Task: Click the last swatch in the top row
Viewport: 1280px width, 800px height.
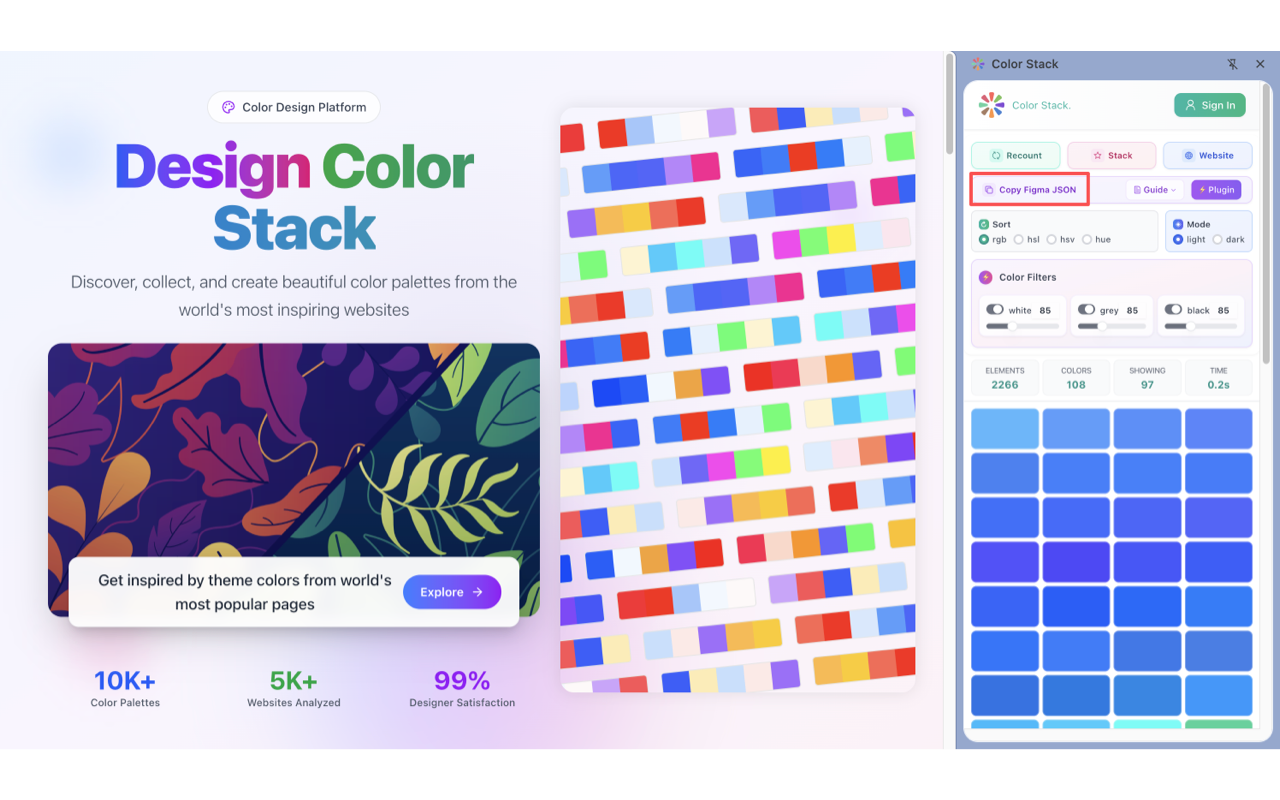Action: [1219, 428]
